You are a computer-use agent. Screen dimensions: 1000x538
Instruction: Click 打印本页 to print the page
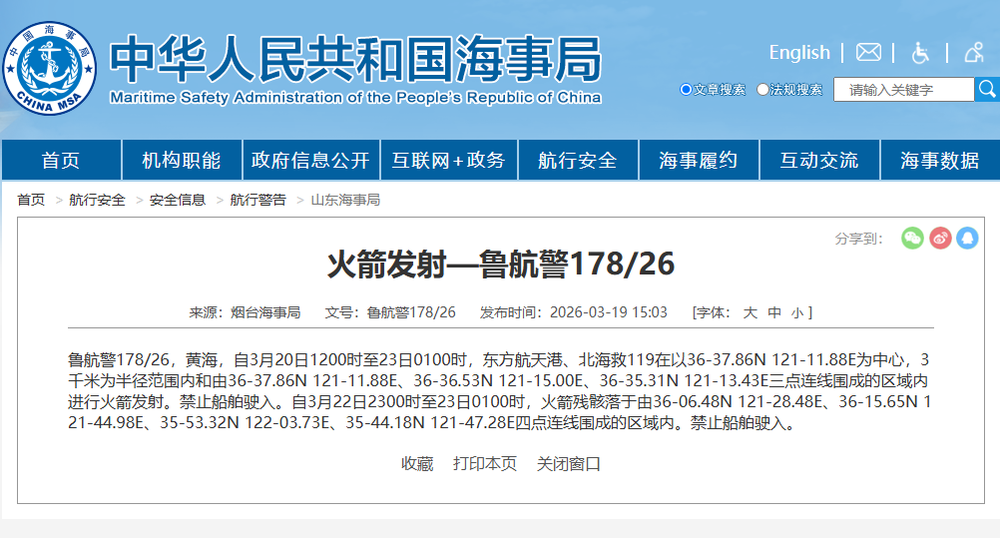click(x=485, y=464)
